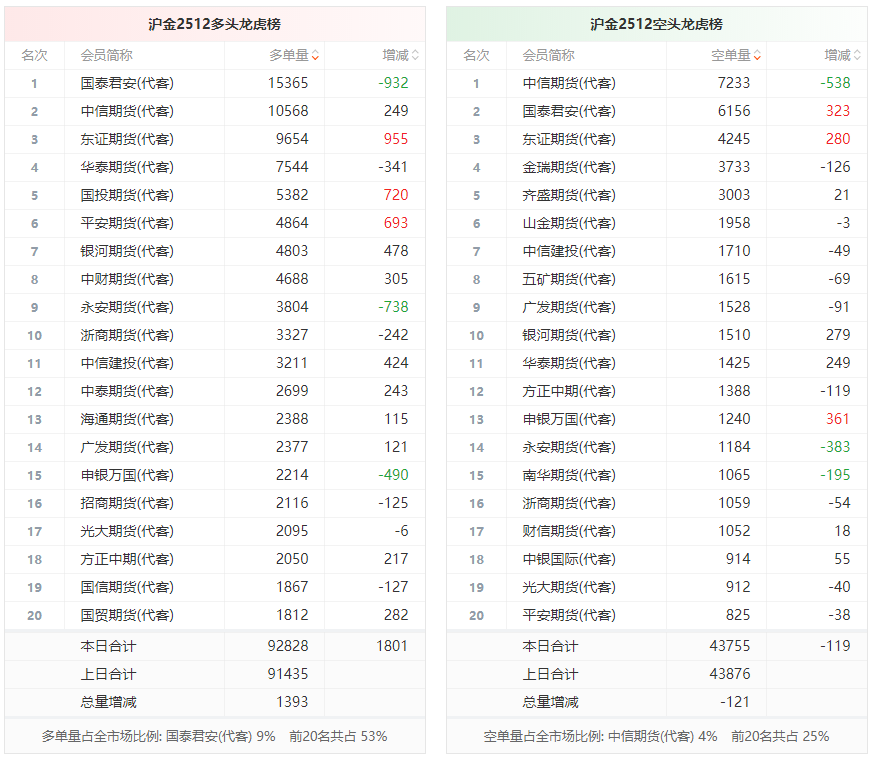
Task: Click short 总量增减 value -121
Action: (x=735, y=702)
